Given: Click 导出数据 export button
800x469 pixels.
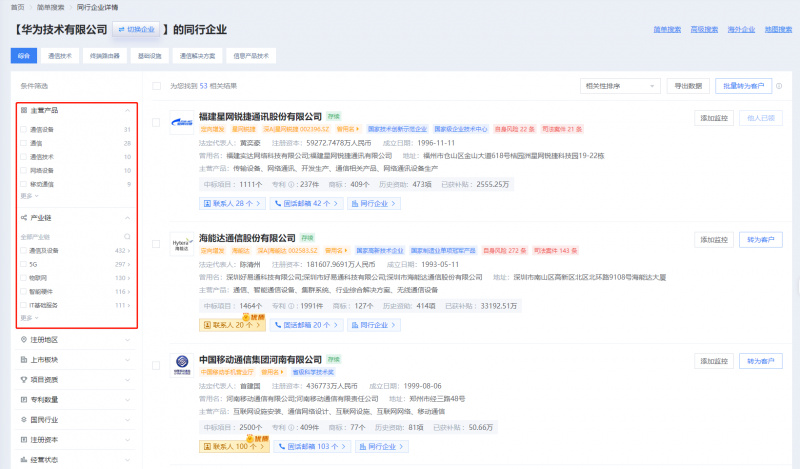Looking at the screenshot, I should pos(688,86).
